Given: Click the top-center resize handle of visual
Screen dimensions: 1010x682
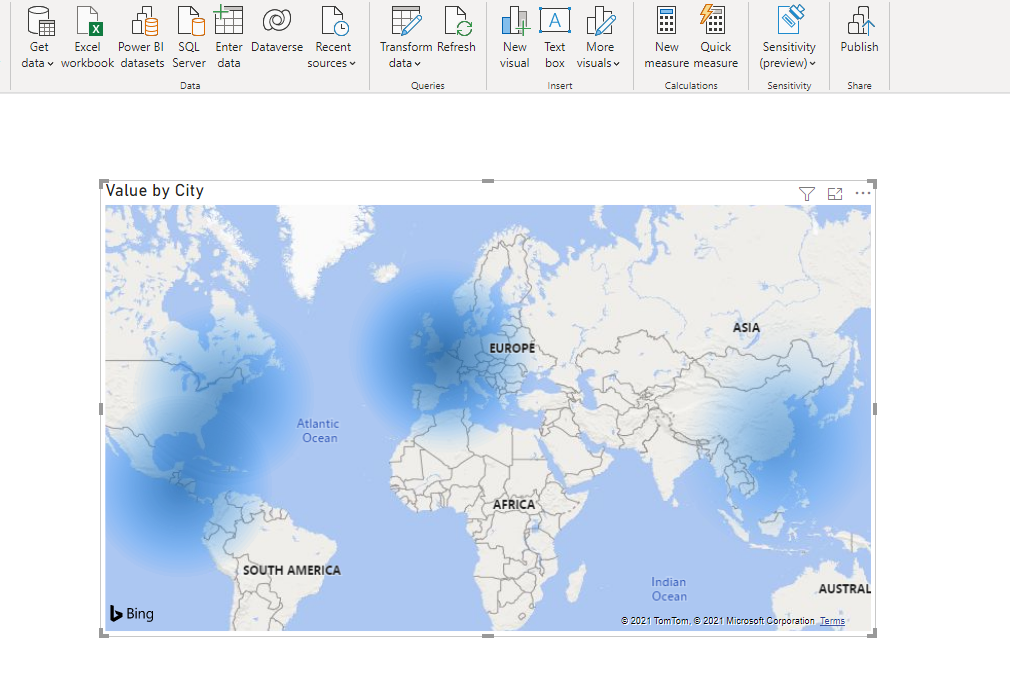Looking at the screenshot, I should pyautogui.click(x=488, y=181).
